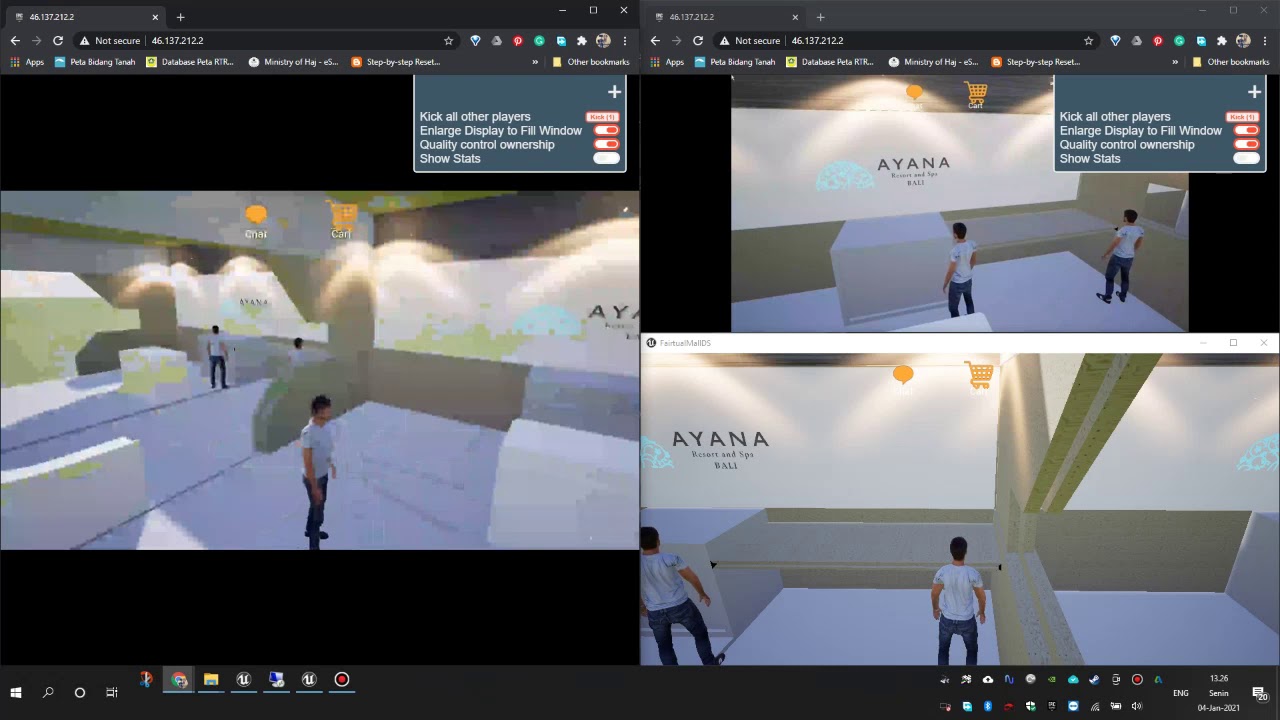
Task: Bookmark this page with star, right browser
Action: tap(1089, 41)
